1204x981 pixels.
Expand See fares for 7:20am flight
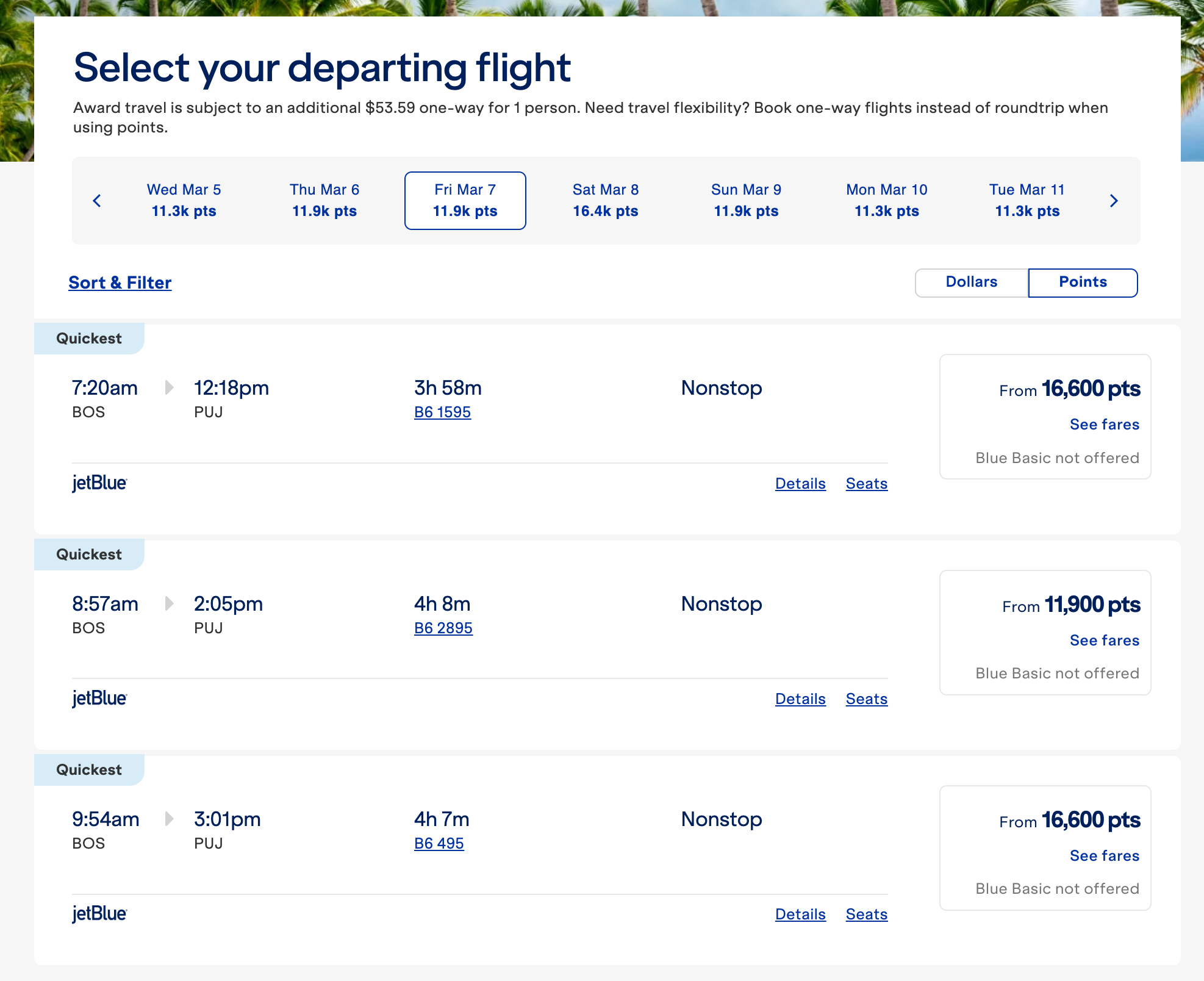tap(1104, 425)
